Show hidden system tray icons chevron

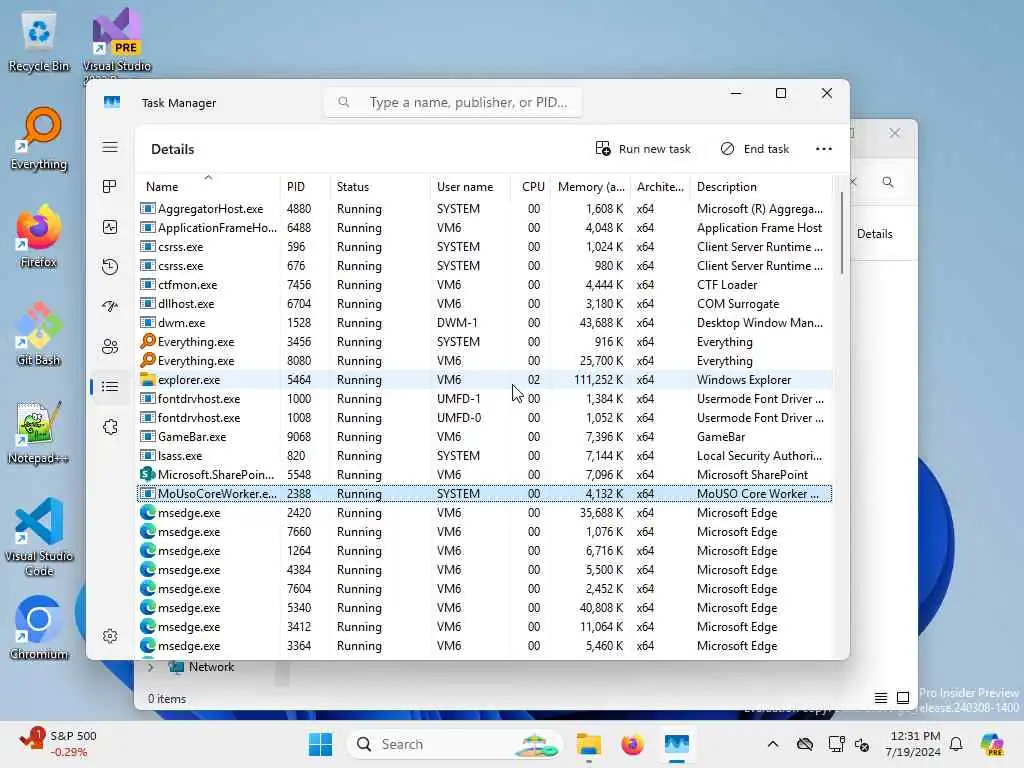pyautogui.click(x=773, y=744)
